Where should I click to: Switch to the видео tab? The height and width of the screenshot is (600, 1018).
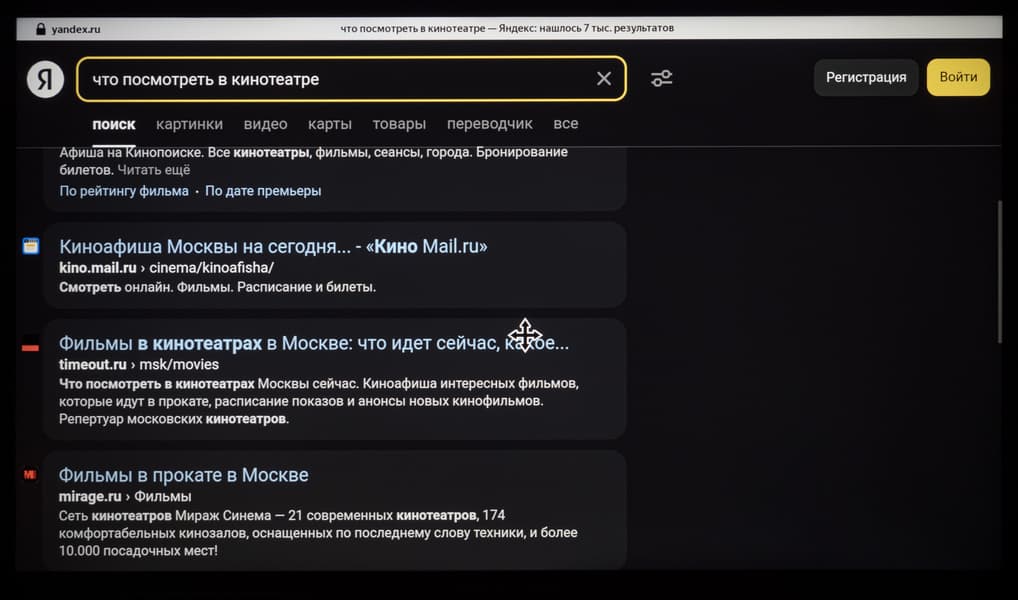click(266, 124)
